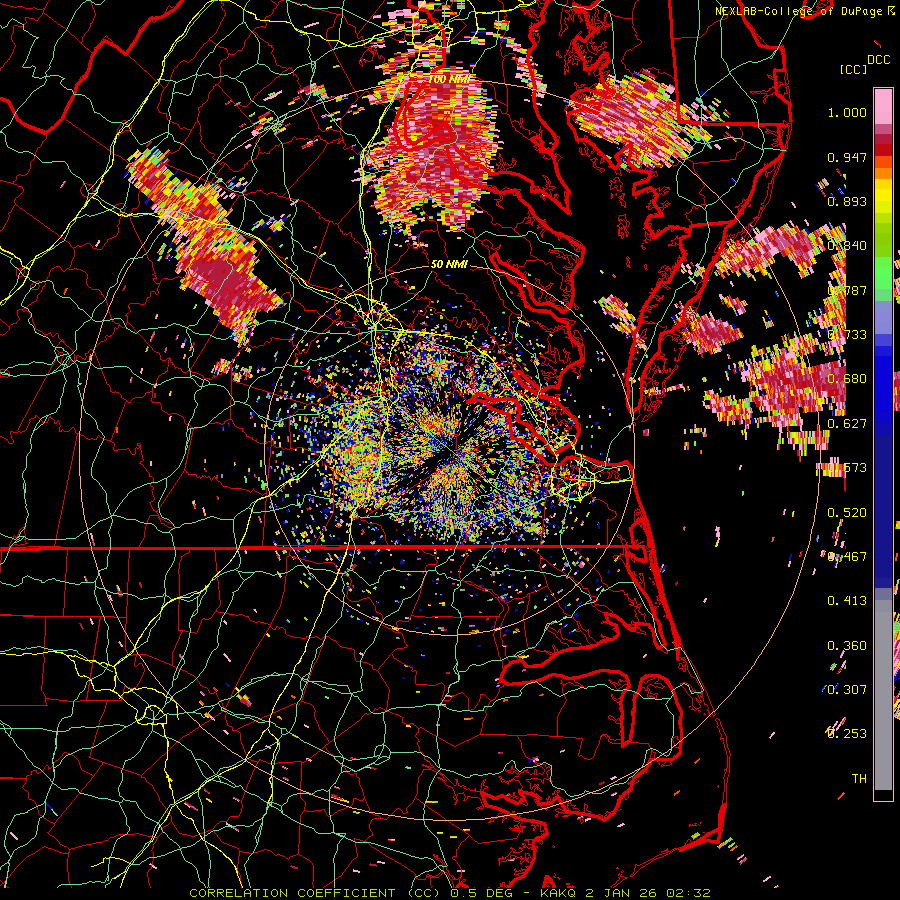Click the 50 NMI range ring label
This screenshot has width=900, height=900.
[x=449, y=264]
